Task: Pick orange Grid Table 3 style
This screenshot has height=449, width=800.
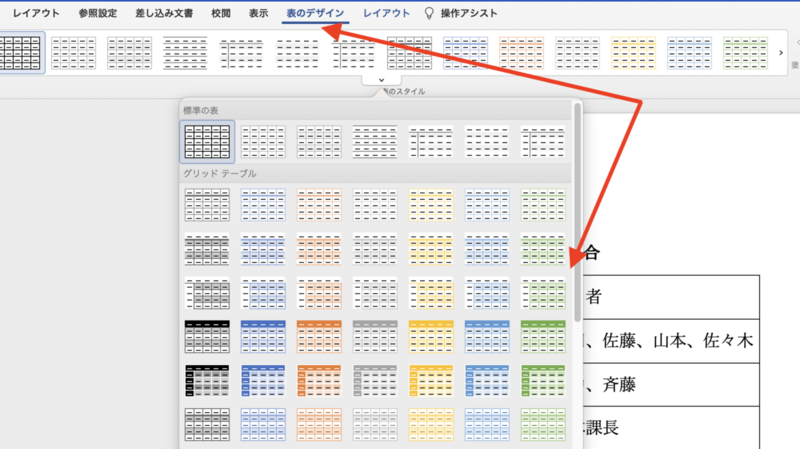Action: pyautogui.click(x=319, y=293)
